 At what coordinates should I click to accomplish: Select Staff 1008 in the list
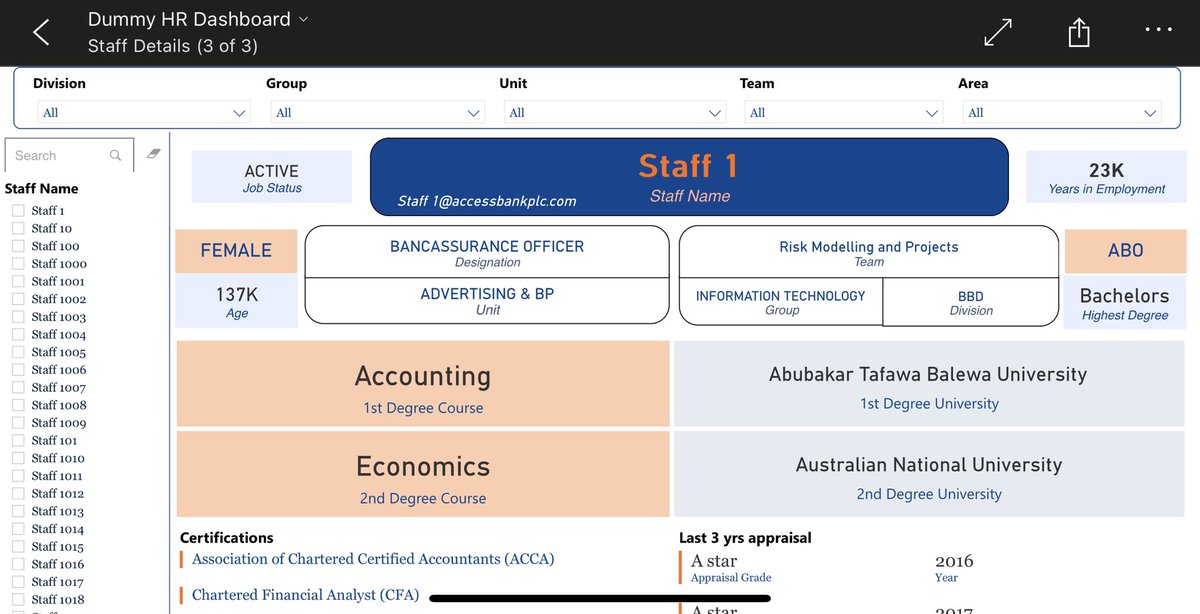[x=58, y=405]
